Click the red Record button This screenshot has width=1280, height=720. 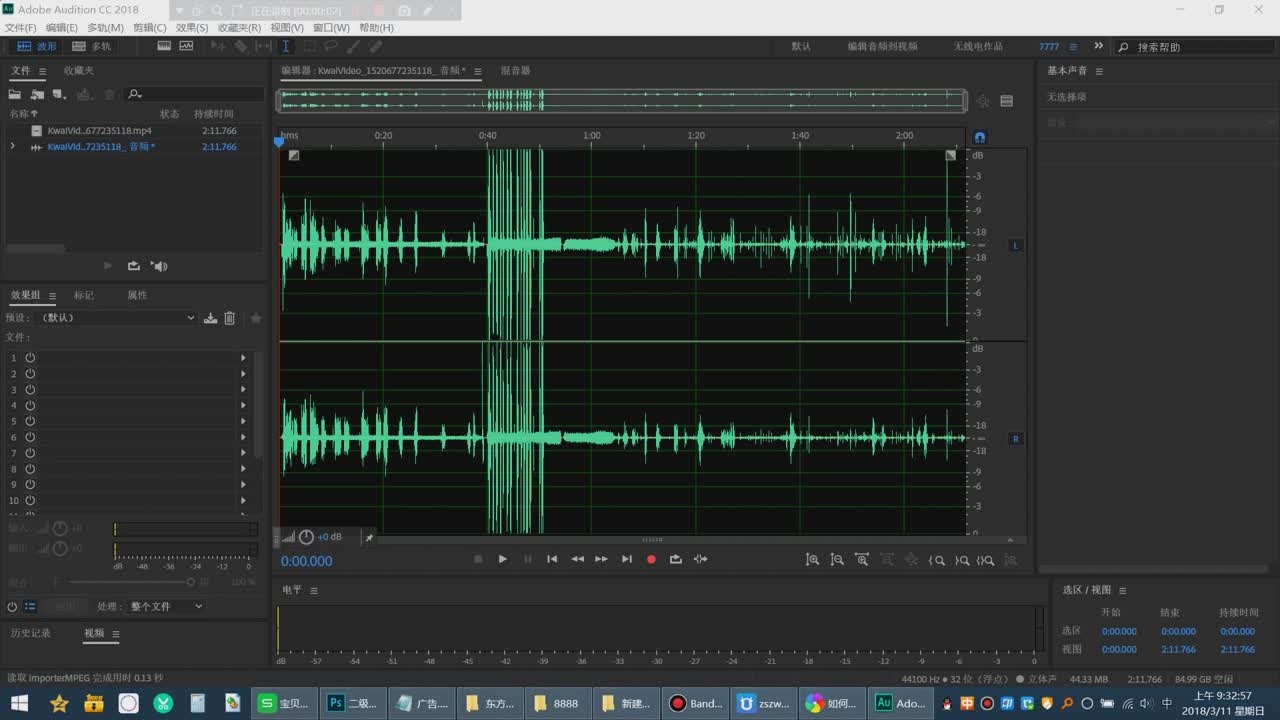651,559
